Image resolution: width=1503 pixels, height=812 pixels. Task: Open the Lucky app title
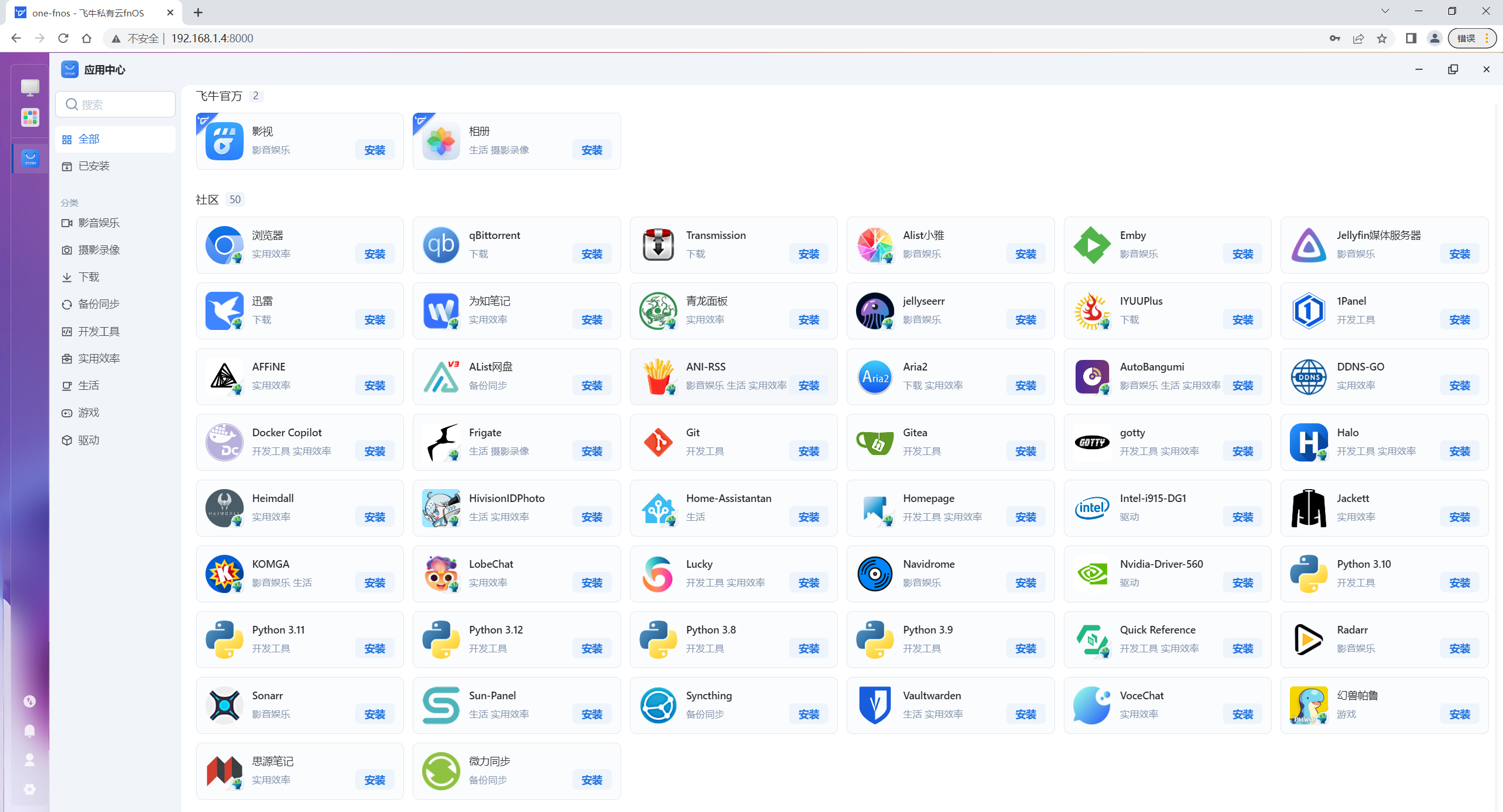(699, 564)
